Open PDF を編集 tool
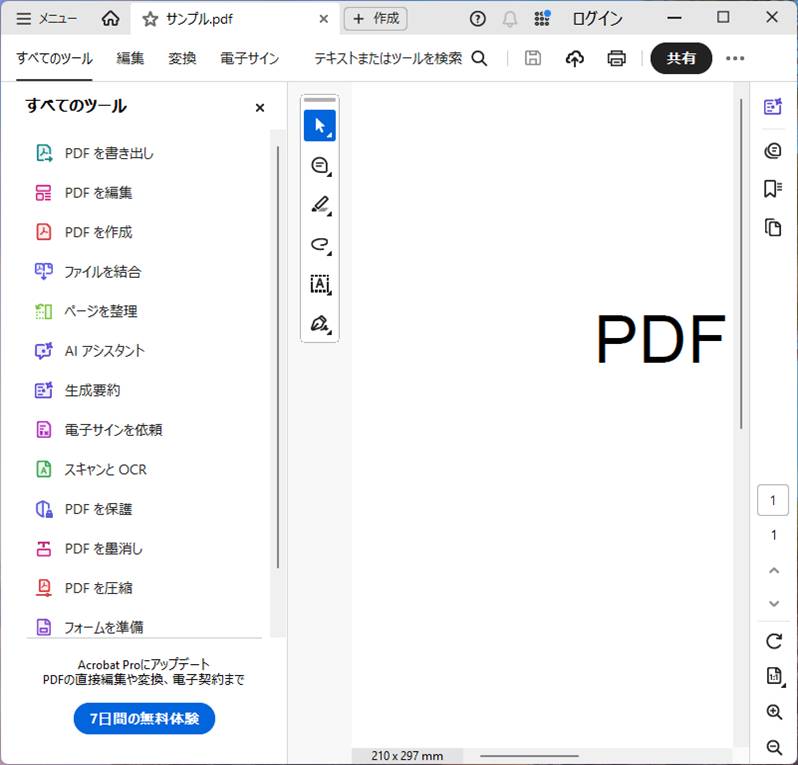 (84, 193)
